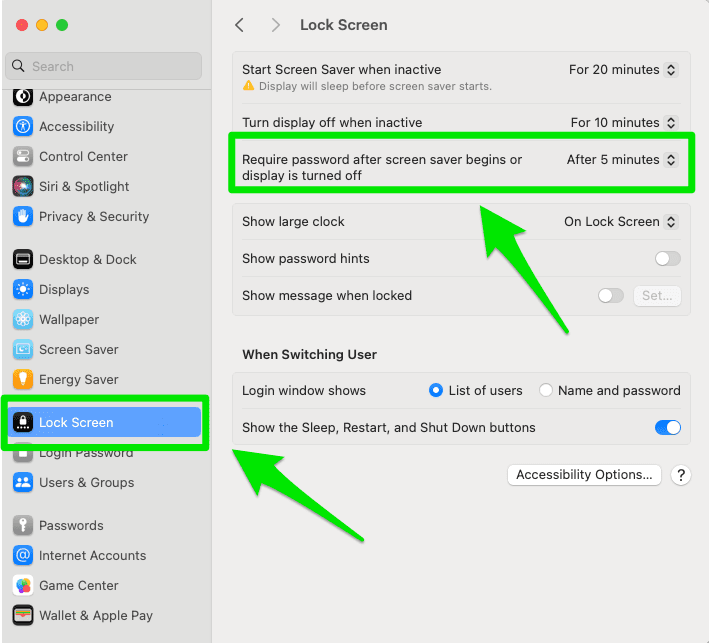The height and width of the screenshot is (643, 709).
Task: Click the Desktop & Dock icon
Action: pyautogui.click(x=22, y=260)
